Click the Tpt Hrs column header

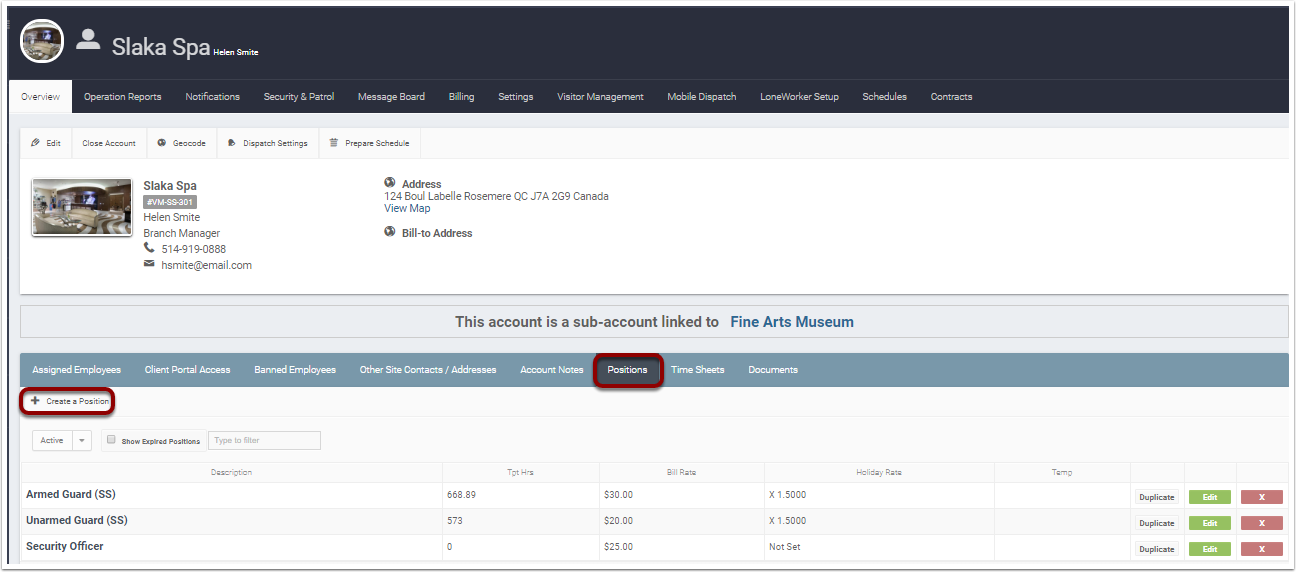tap(520, 472)
